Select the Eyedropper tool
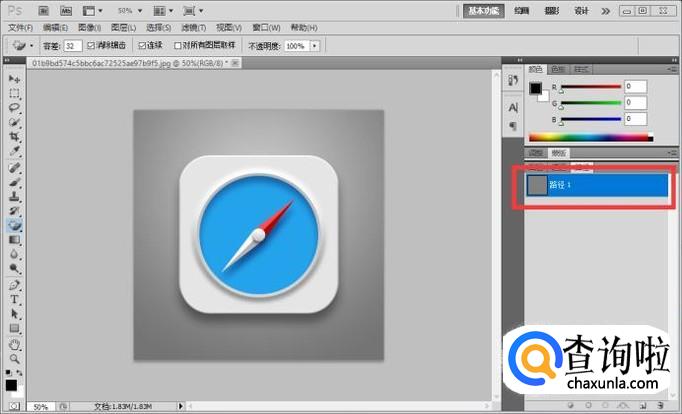This screenshot has width=682, height=414. coord(14,151)
